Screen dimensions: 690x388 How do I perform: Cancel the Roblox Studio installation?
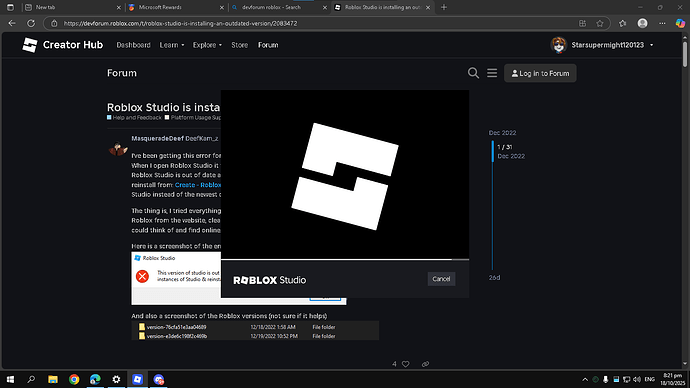(x=441, y=279)
